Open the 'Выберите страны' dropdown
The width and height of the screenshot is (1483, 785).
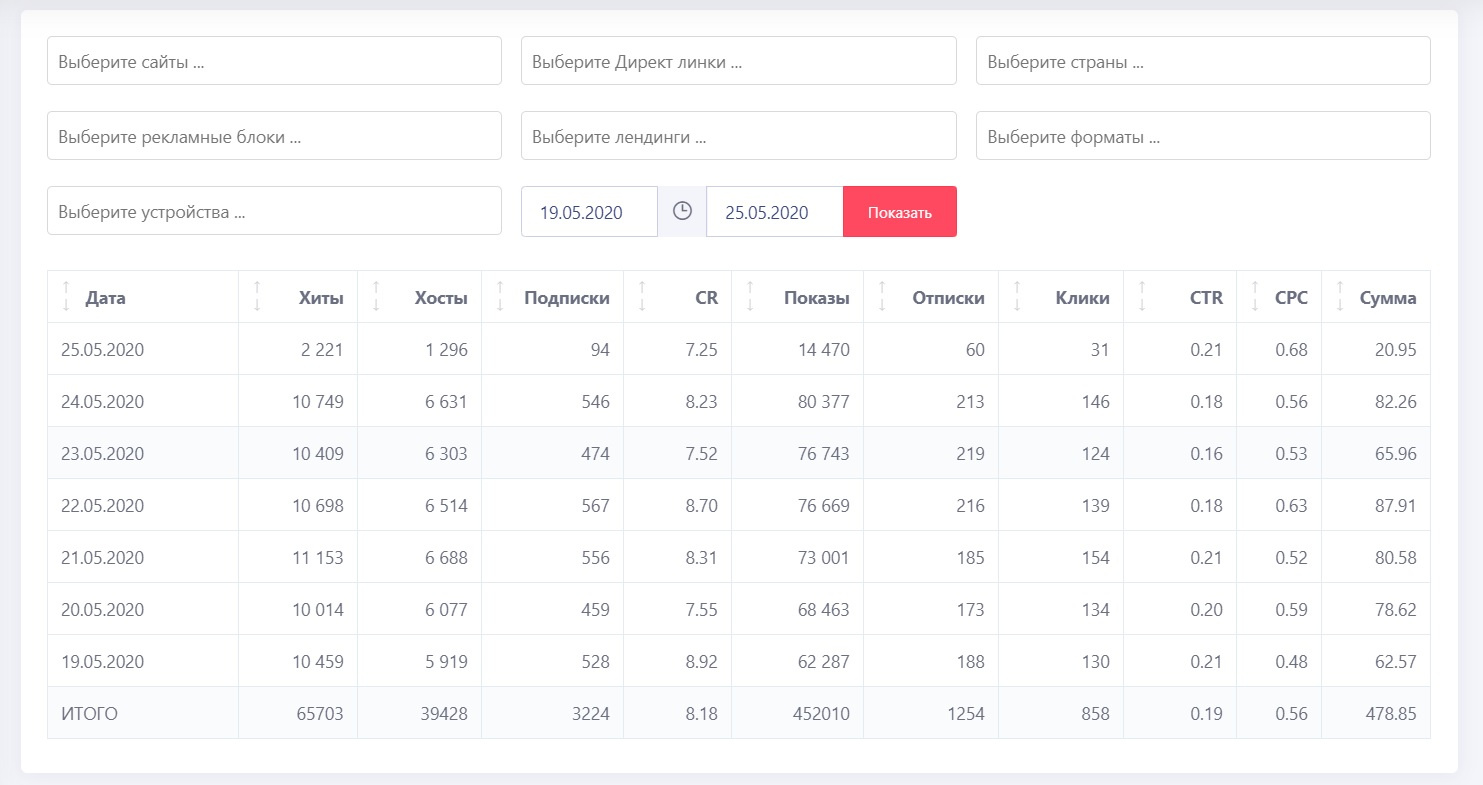(1202, 61)
